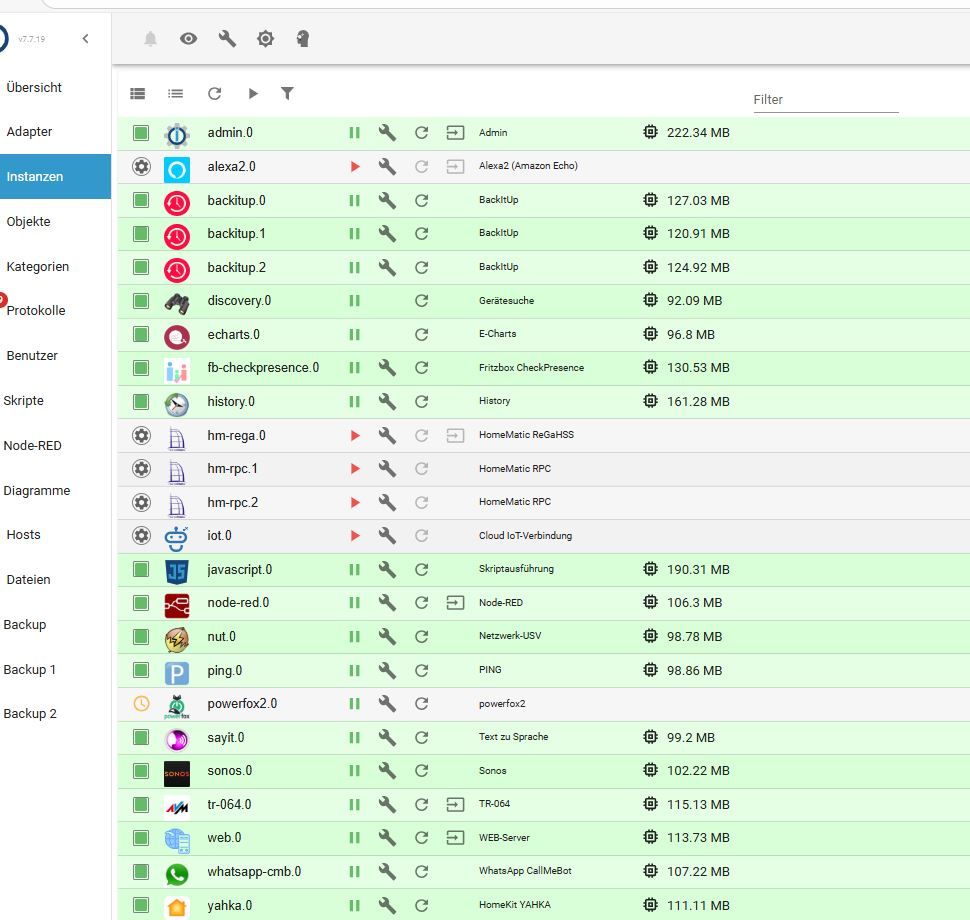
Task: Click the whatsapp-cmb.0 adapter logo
Action: (177, 874)
